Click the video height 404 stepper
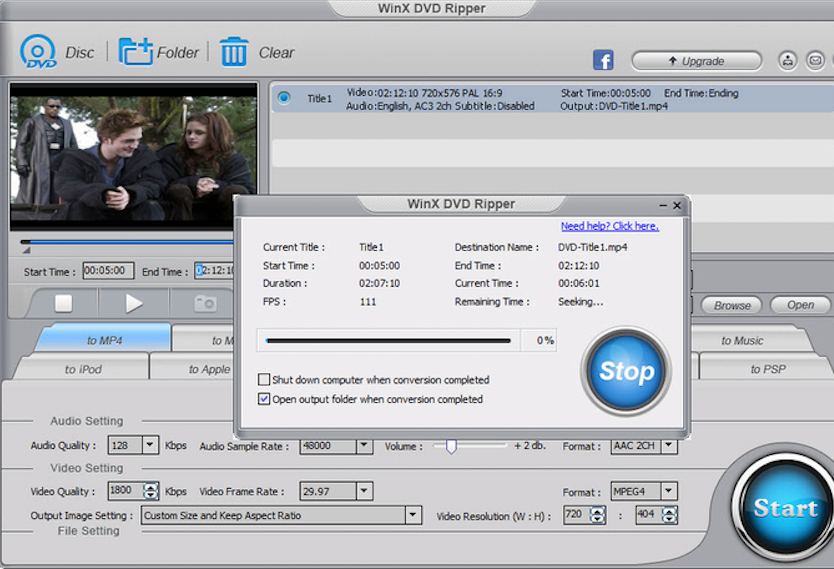Viewport: 834px width, 569px height. point(669,515)
